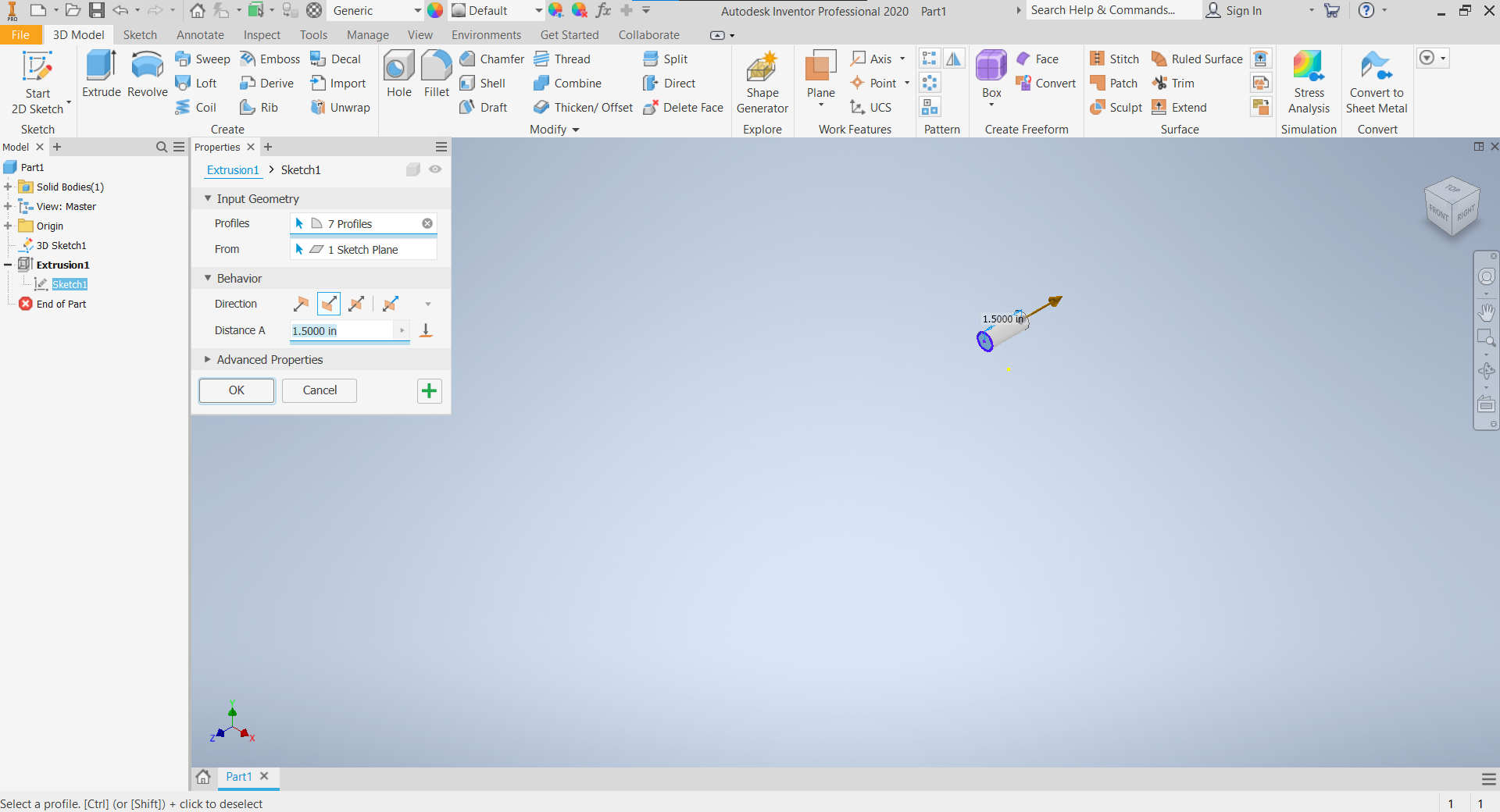Set direction to Asymmetric

(391, 304)
